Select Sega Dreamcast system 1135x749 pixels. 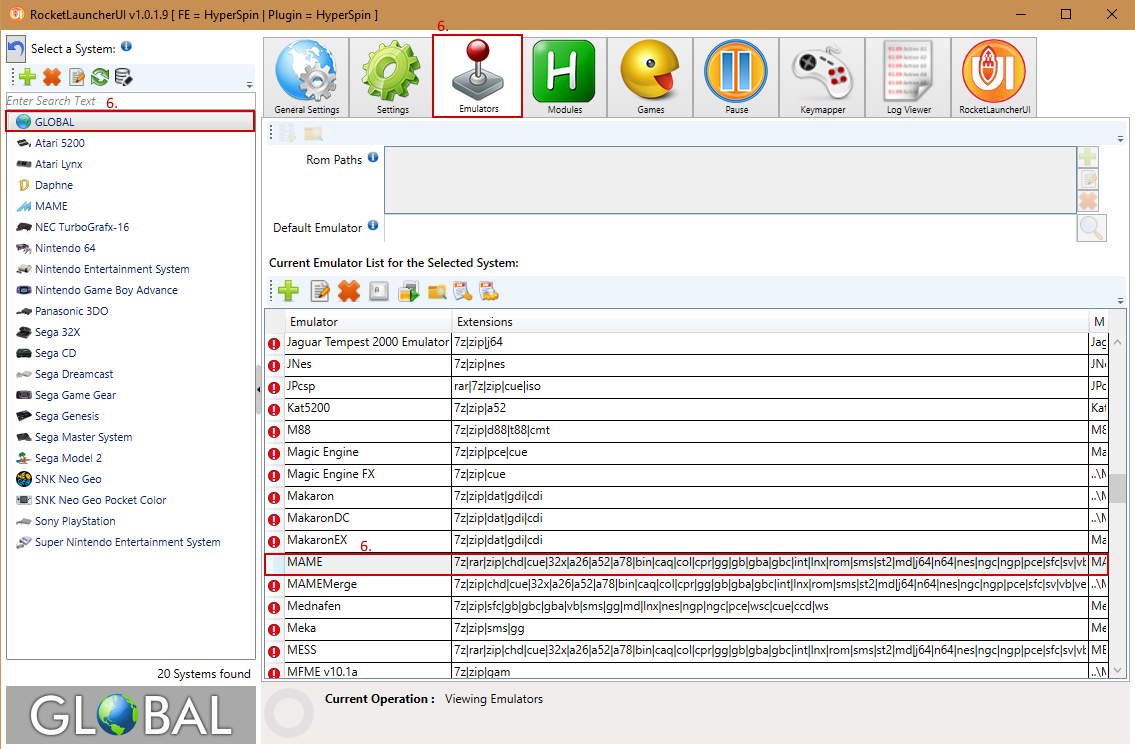74,374
